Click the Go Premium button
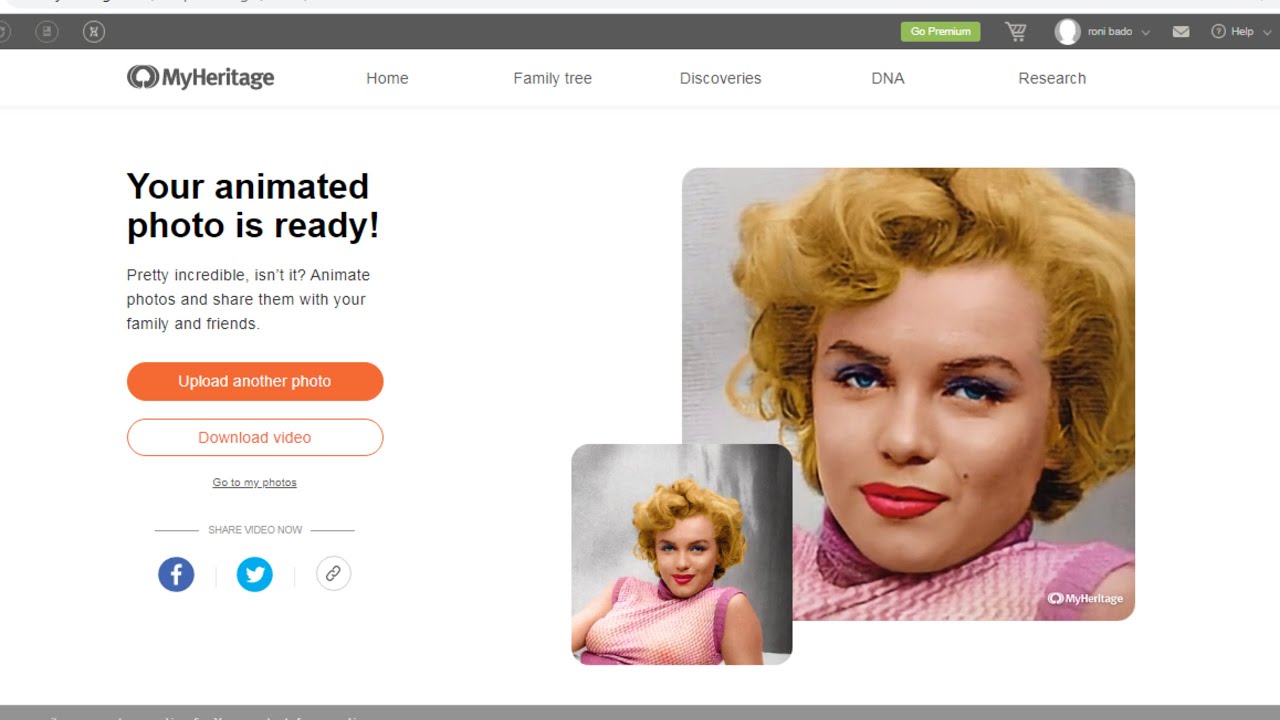 [x=940, y=32]
